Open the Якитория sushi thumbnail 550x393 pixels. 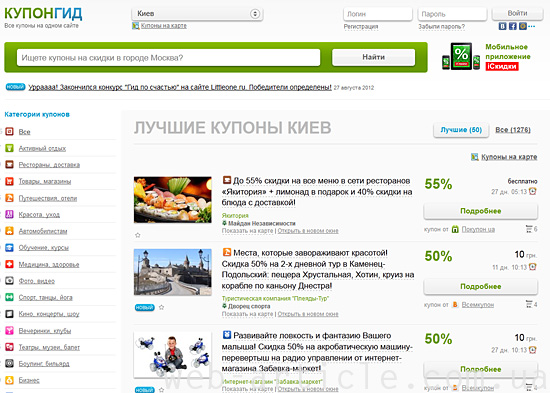click(173, 200)
